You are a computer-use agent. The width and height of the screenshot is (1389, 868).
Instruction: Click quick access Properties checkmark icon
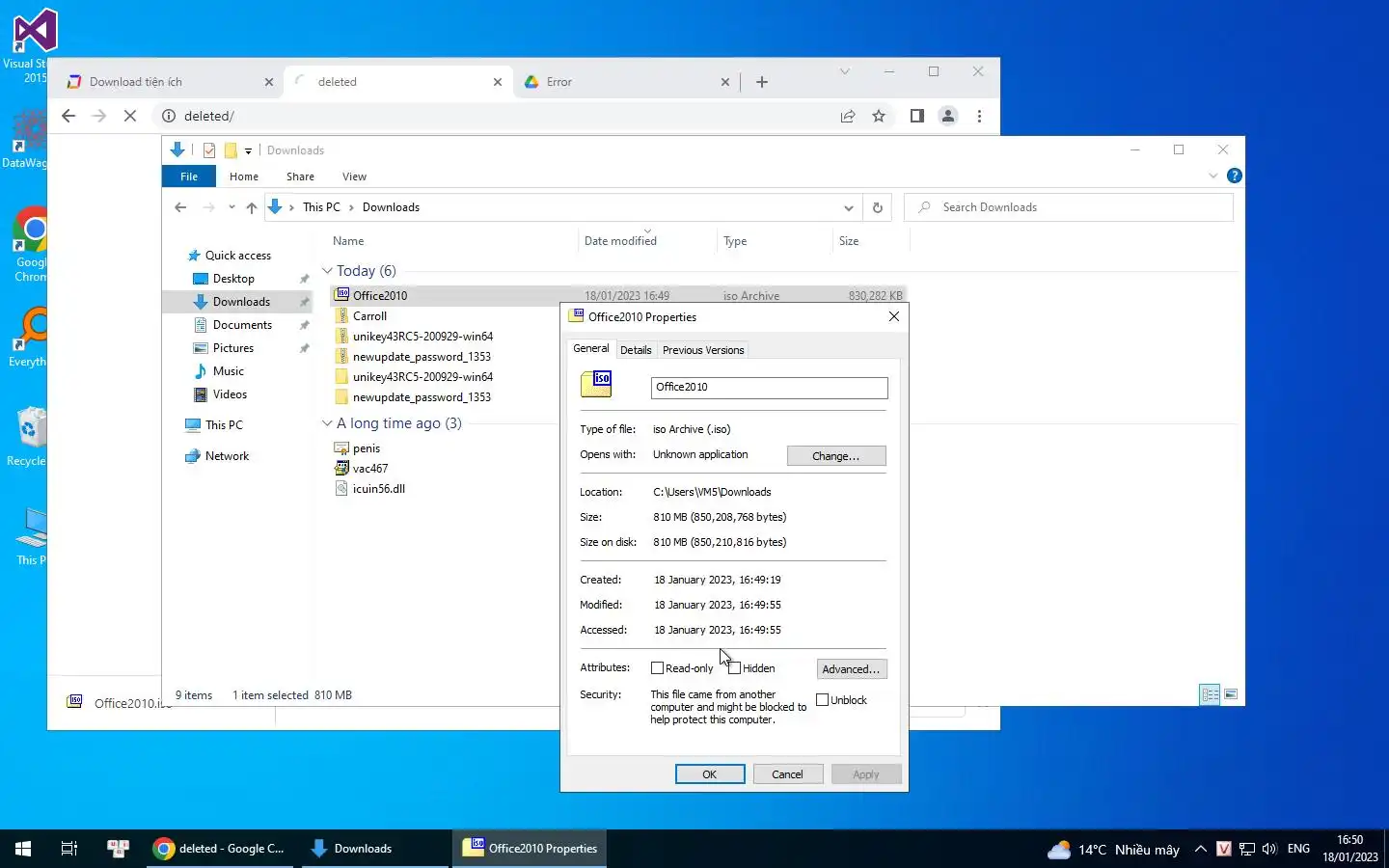[x=209, y=150]
